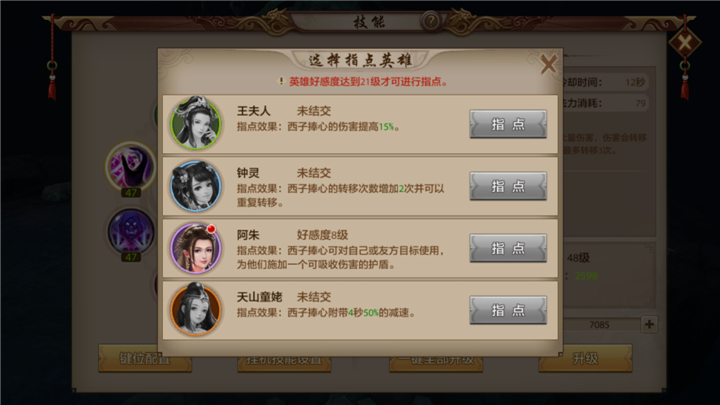Click the 一键全部升级 button

pos(436,360)
